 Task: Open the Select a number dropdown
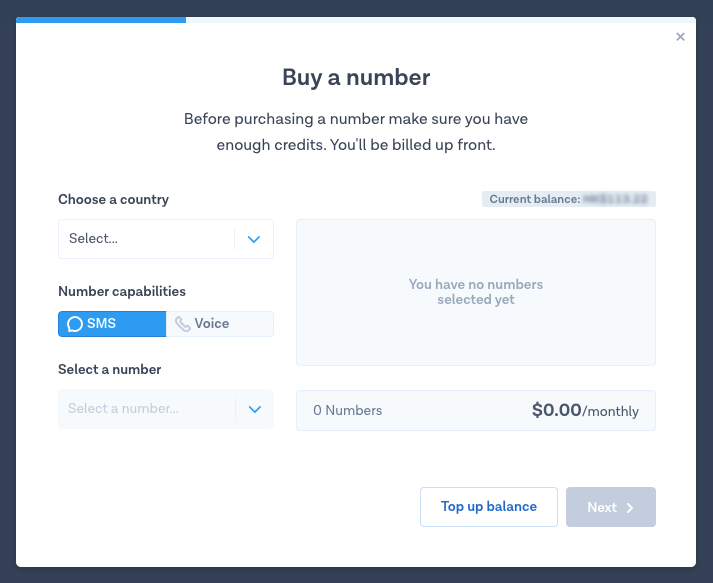146,409
